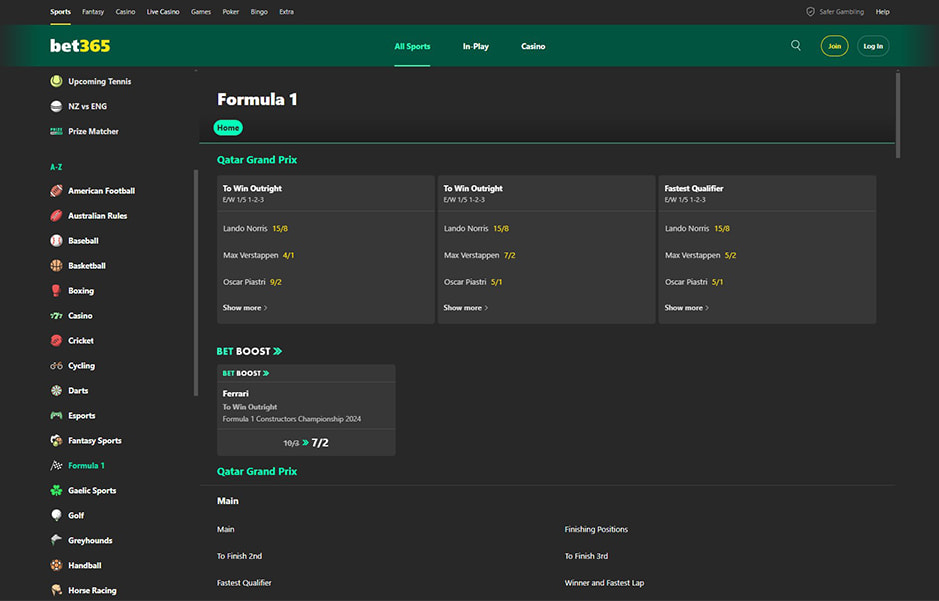
Task: Click the Baseball icon in sidebar
Action: point(56,241)
